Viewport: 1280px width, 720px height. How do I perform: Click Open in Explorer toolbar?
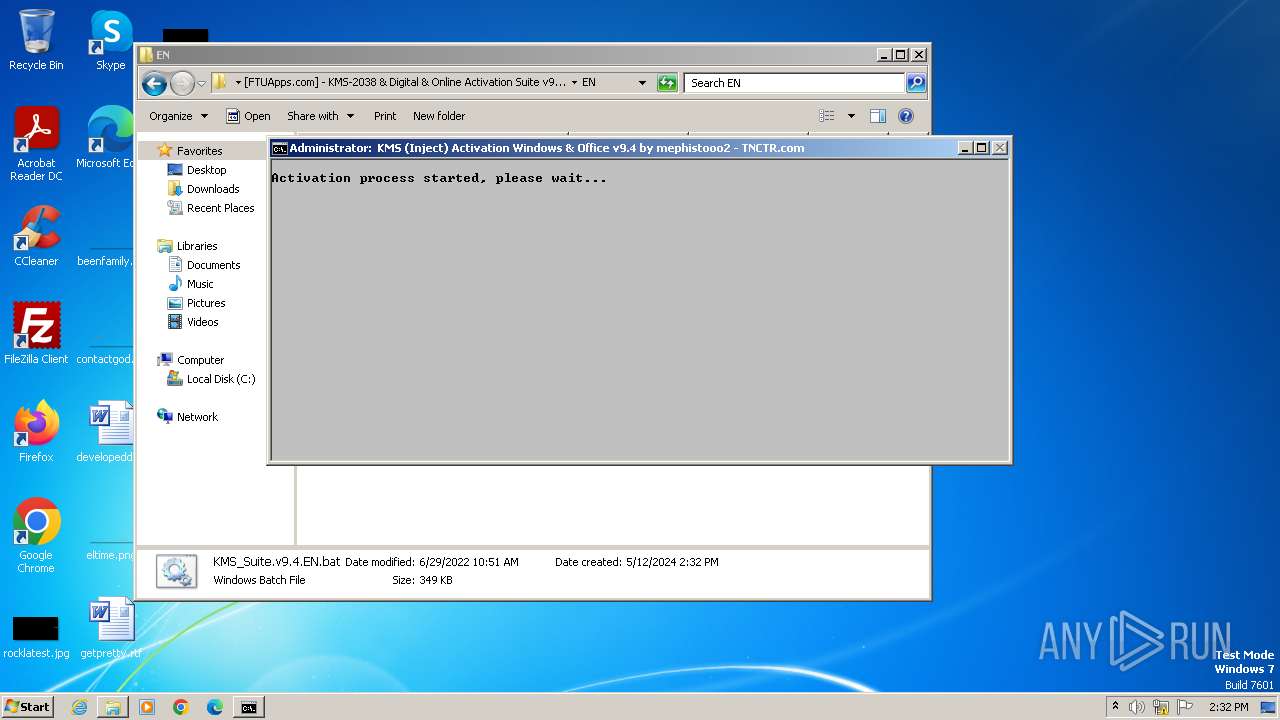(248, 116)
